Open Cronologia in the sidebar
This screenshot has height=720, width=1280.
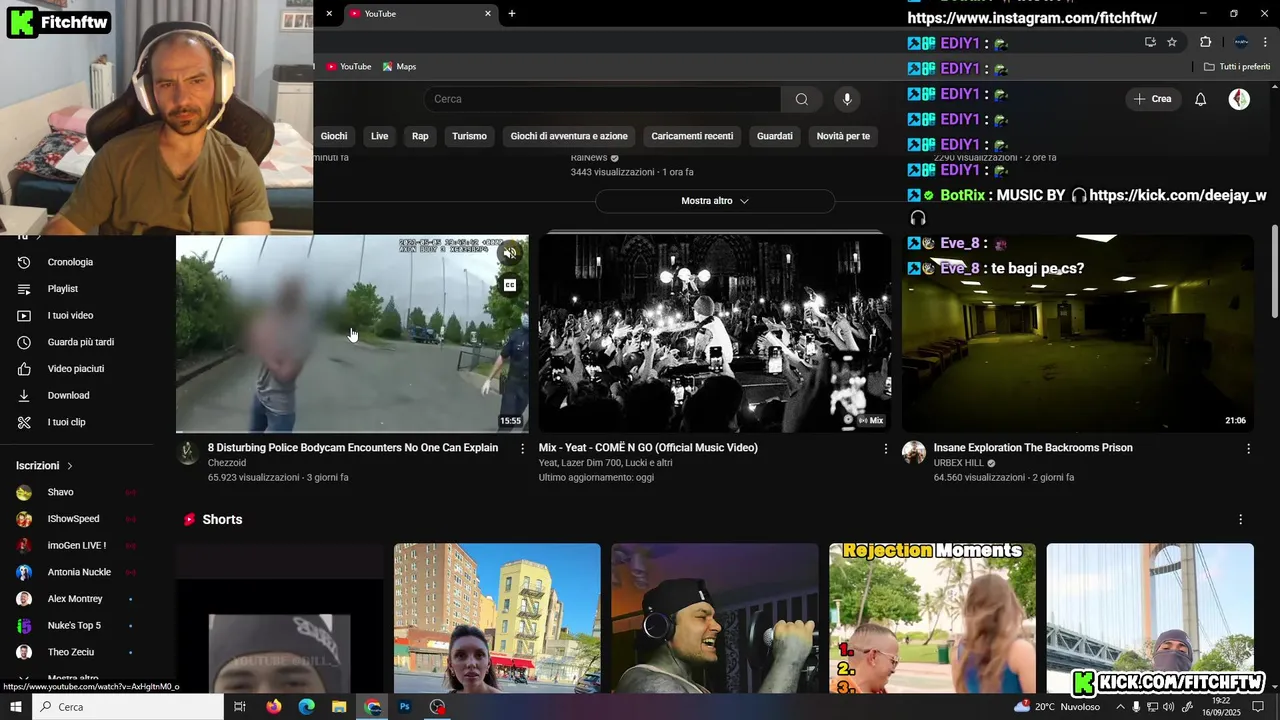pos(70,262)
